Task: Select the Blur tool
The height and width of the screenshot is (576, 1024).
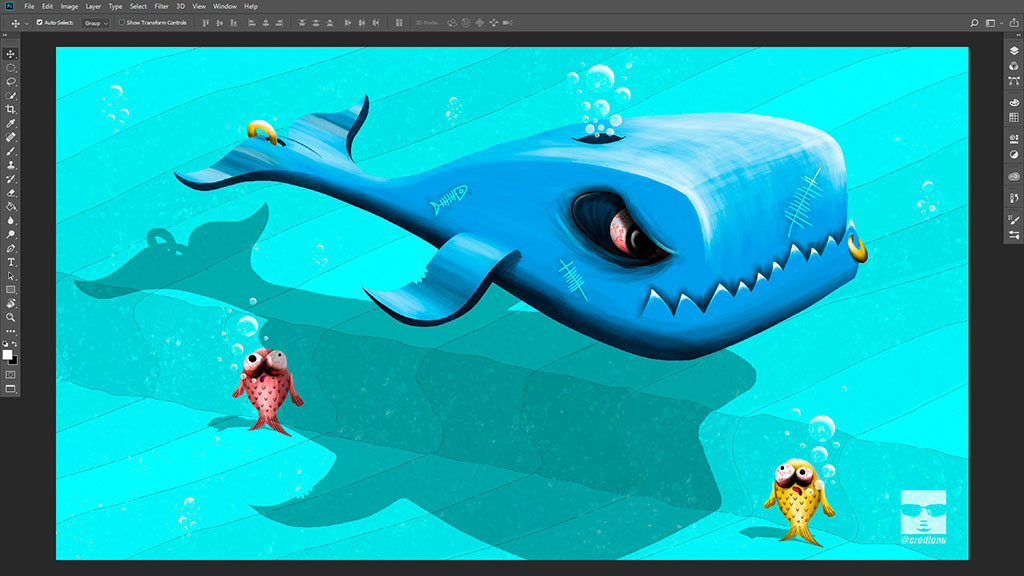Action: (x=10, y=220)
